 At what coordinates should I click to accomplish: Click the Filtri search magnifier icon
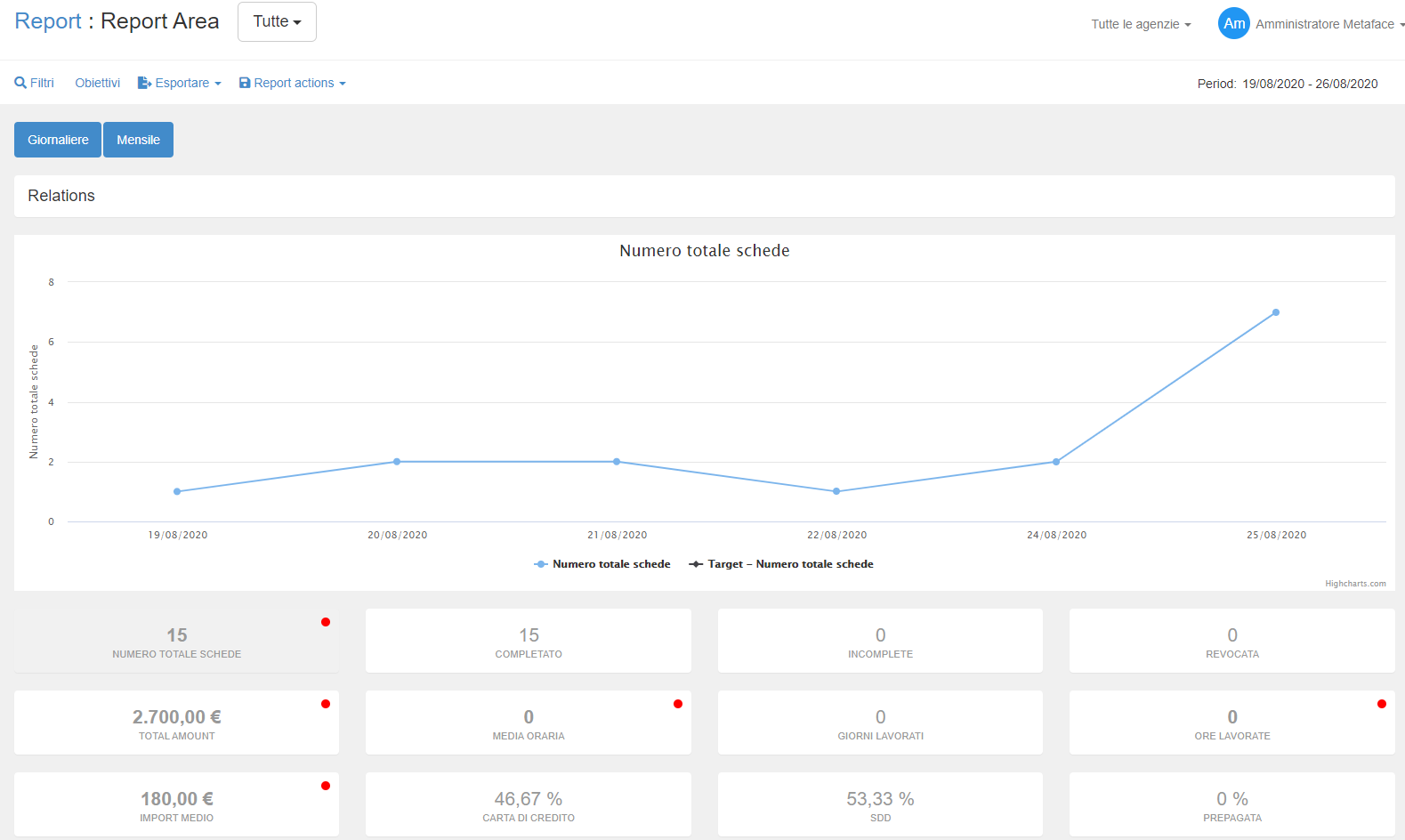pyautogui.click(x=20, y=83)
